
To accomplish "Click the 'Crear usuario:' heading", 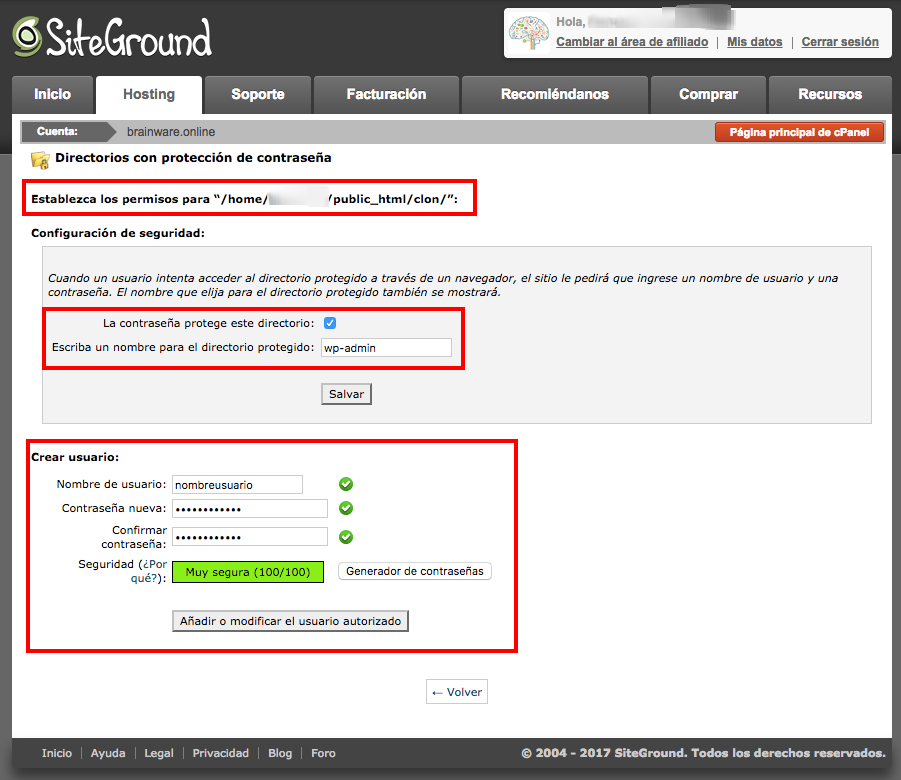I will pos(75,458).
